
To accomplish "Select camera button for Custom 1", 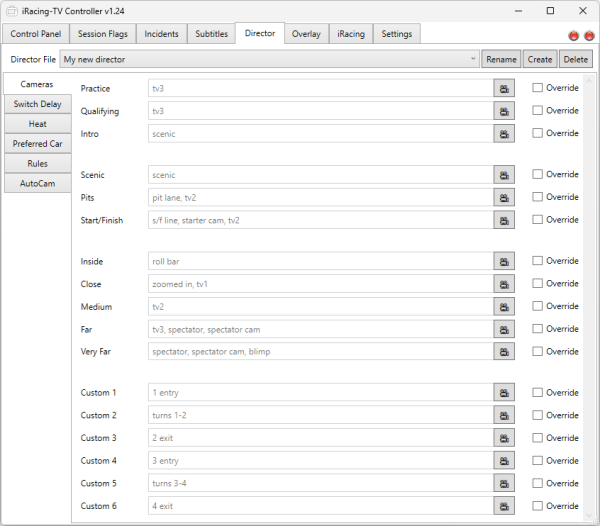I will pyautogui.click(x=504, y=393).
